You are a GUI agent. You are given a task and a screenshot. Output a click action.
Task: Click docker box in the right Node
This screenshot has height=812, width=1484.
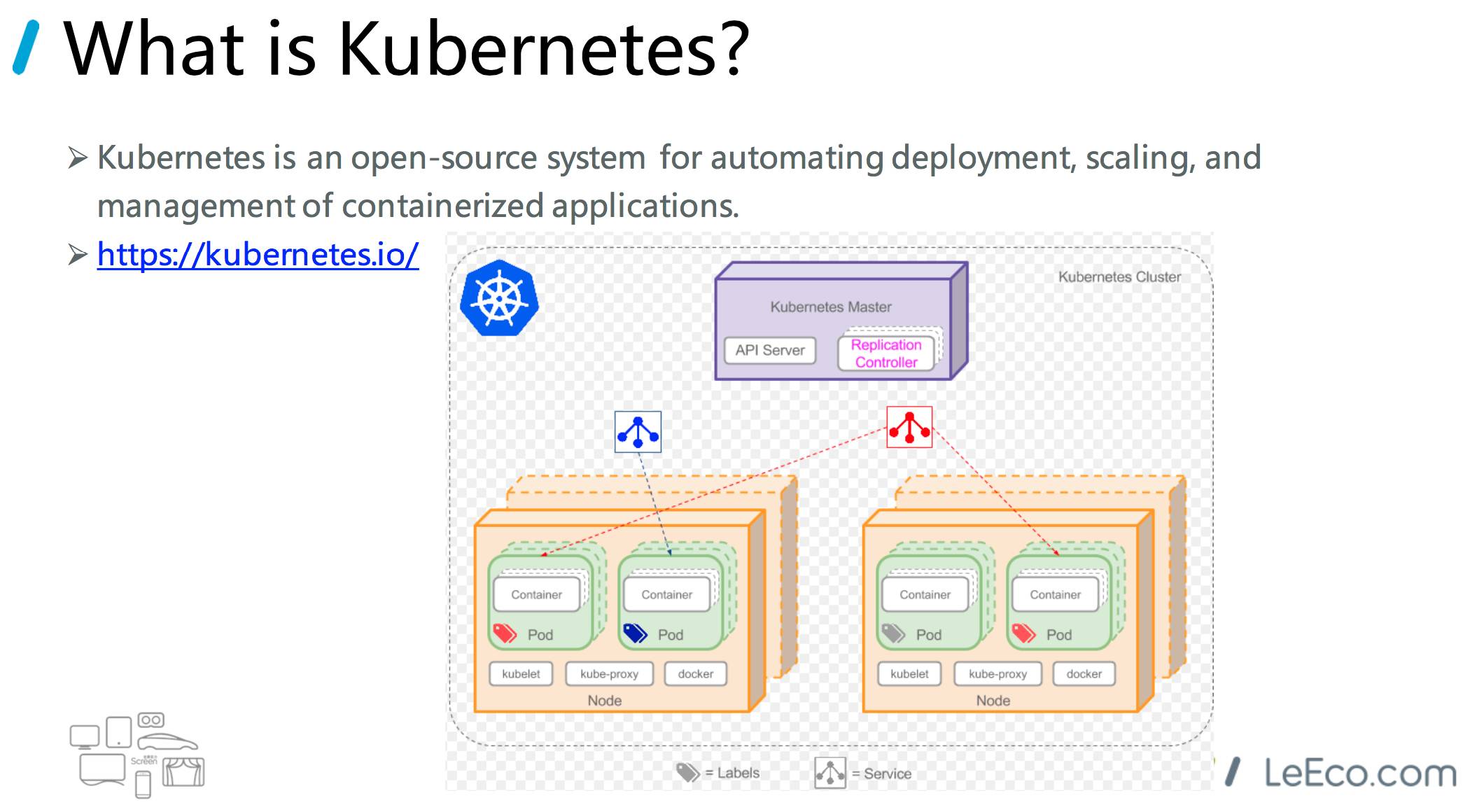coord(1084,673)
